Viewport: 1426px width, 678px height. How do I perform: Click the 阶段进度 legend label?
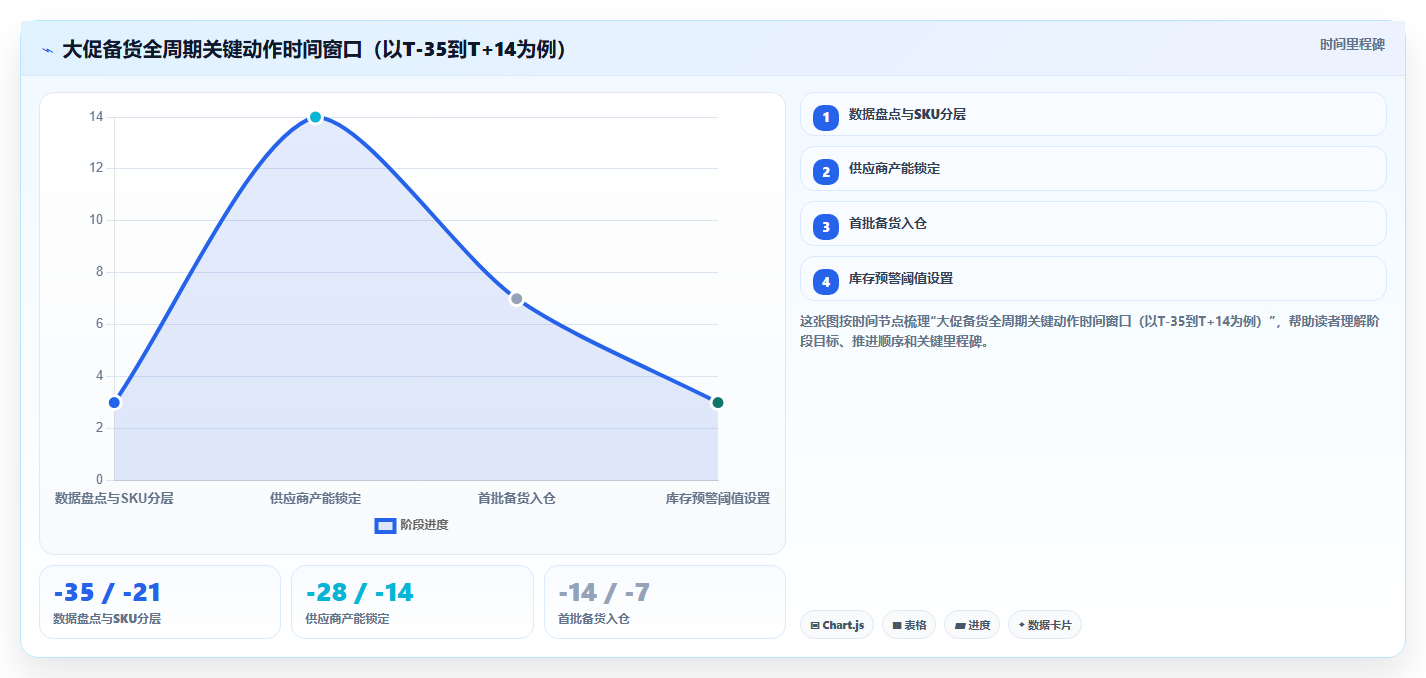pos(424,525)
